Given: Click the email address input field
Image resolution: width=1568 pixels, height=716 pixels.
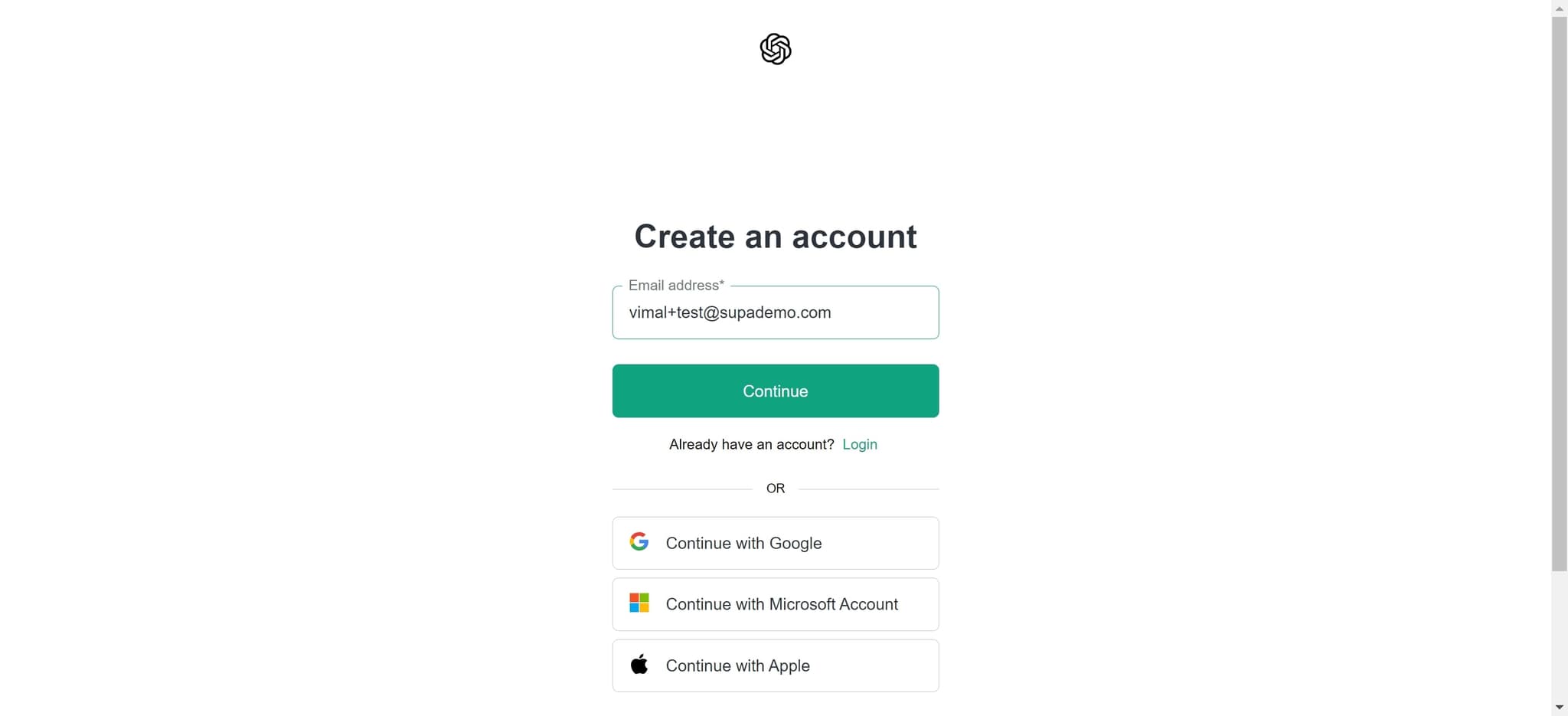Looking at the screenshot, I should (775, 312).
